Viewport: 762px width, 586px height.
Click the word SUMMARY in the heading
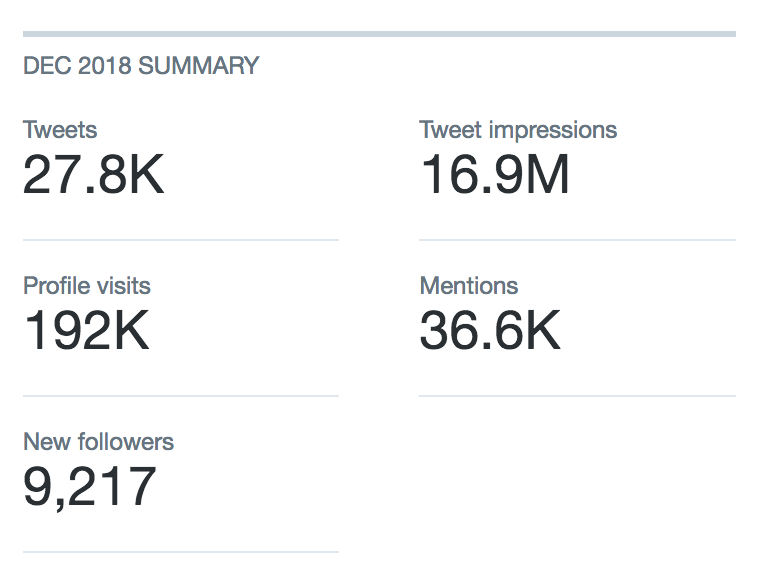pyautogui.click(x=199, y=66)
